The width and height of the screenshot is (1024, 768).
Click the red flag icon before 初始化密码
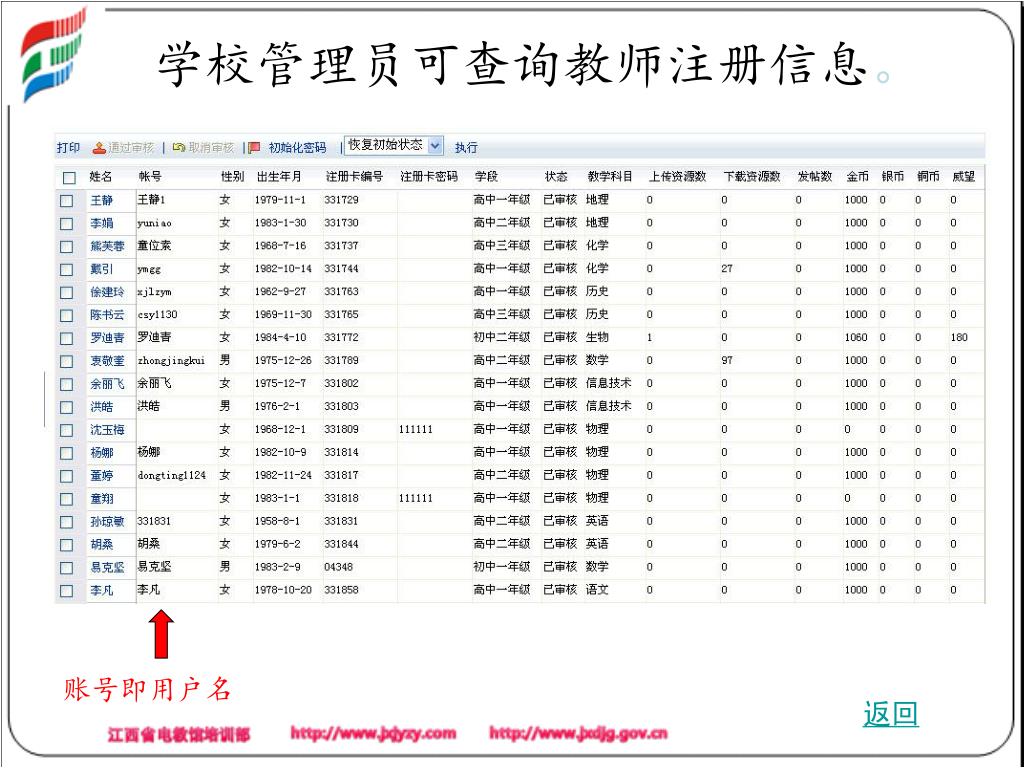coord(255,148)
